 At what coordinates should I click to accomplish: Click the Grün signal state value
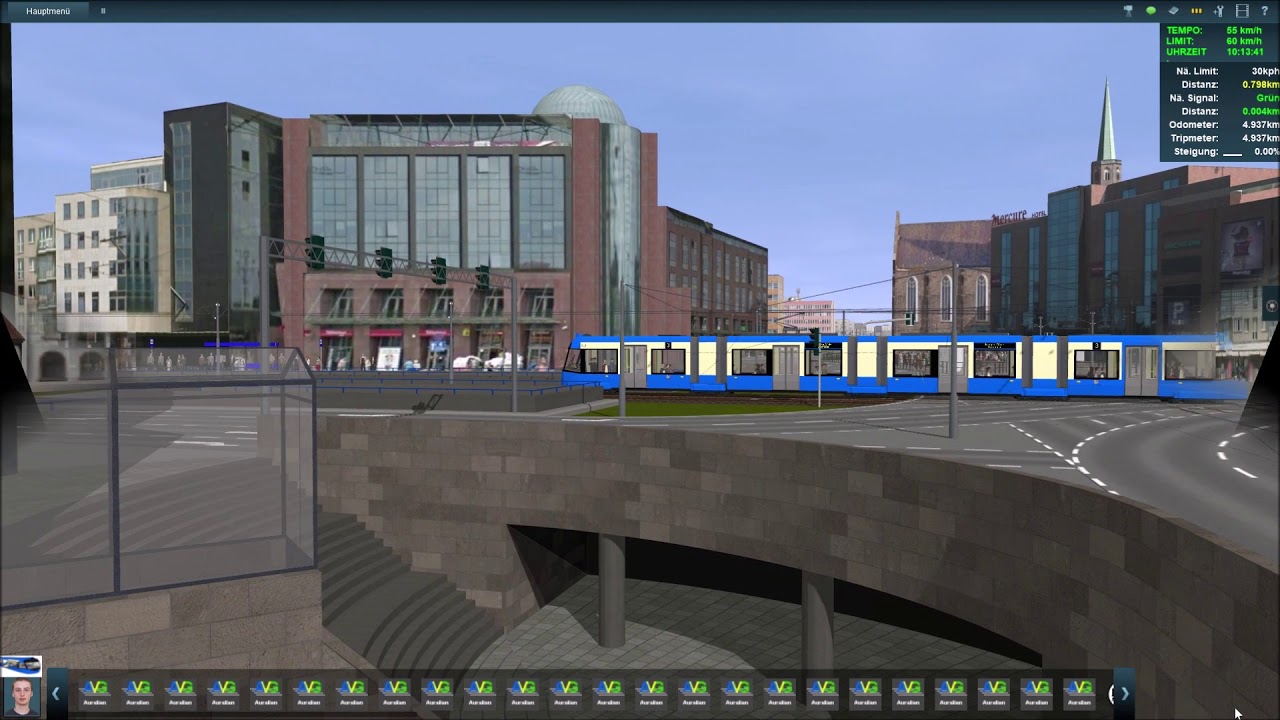1268,98
